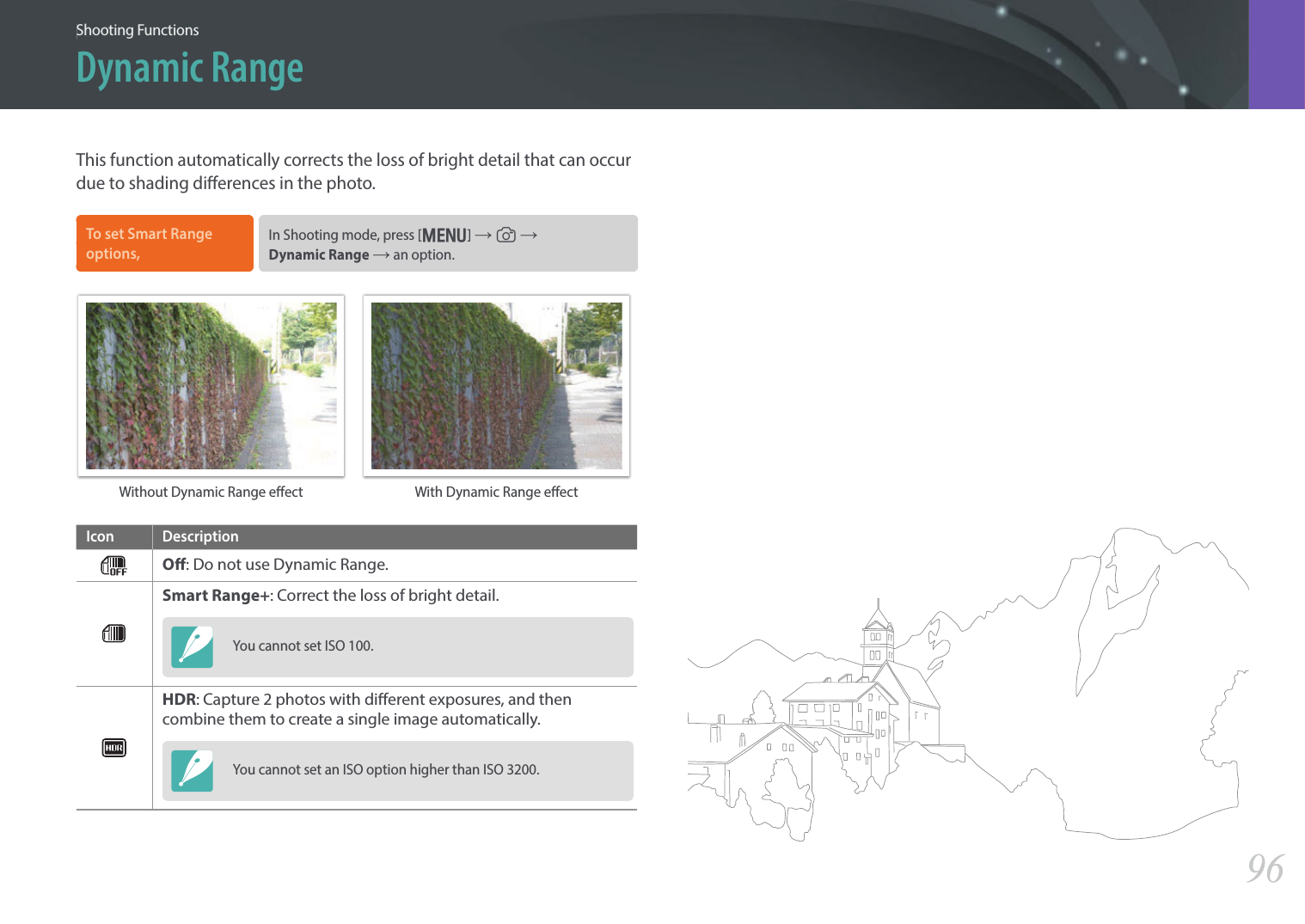The image size is (1305, 924).
Task: Click 'Off: Do not use Dynamic Range.' text
Action: (x=275, y=565)
